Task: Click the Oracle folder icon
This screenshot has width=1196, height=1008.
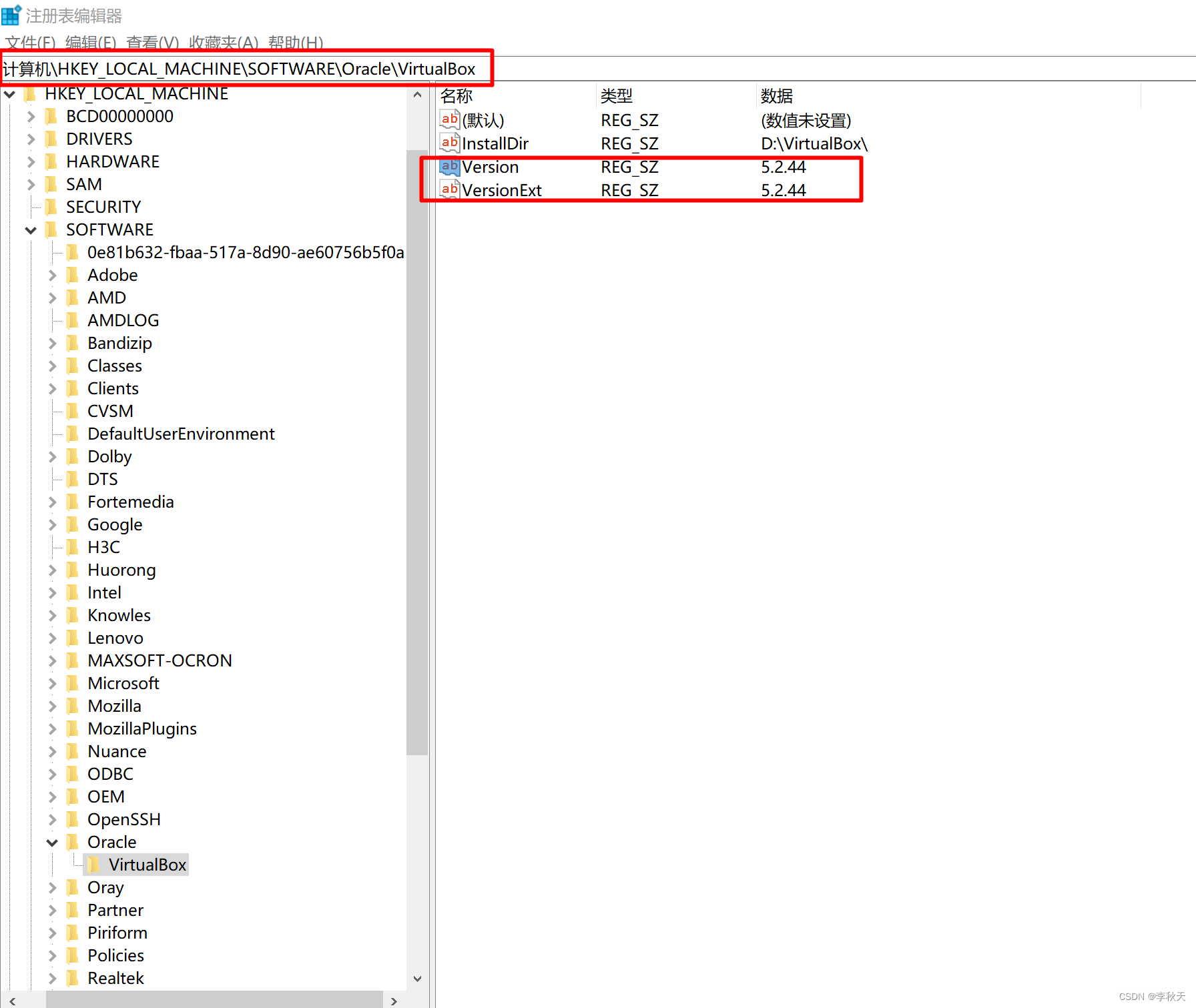Action: click(x=73, y=843)
